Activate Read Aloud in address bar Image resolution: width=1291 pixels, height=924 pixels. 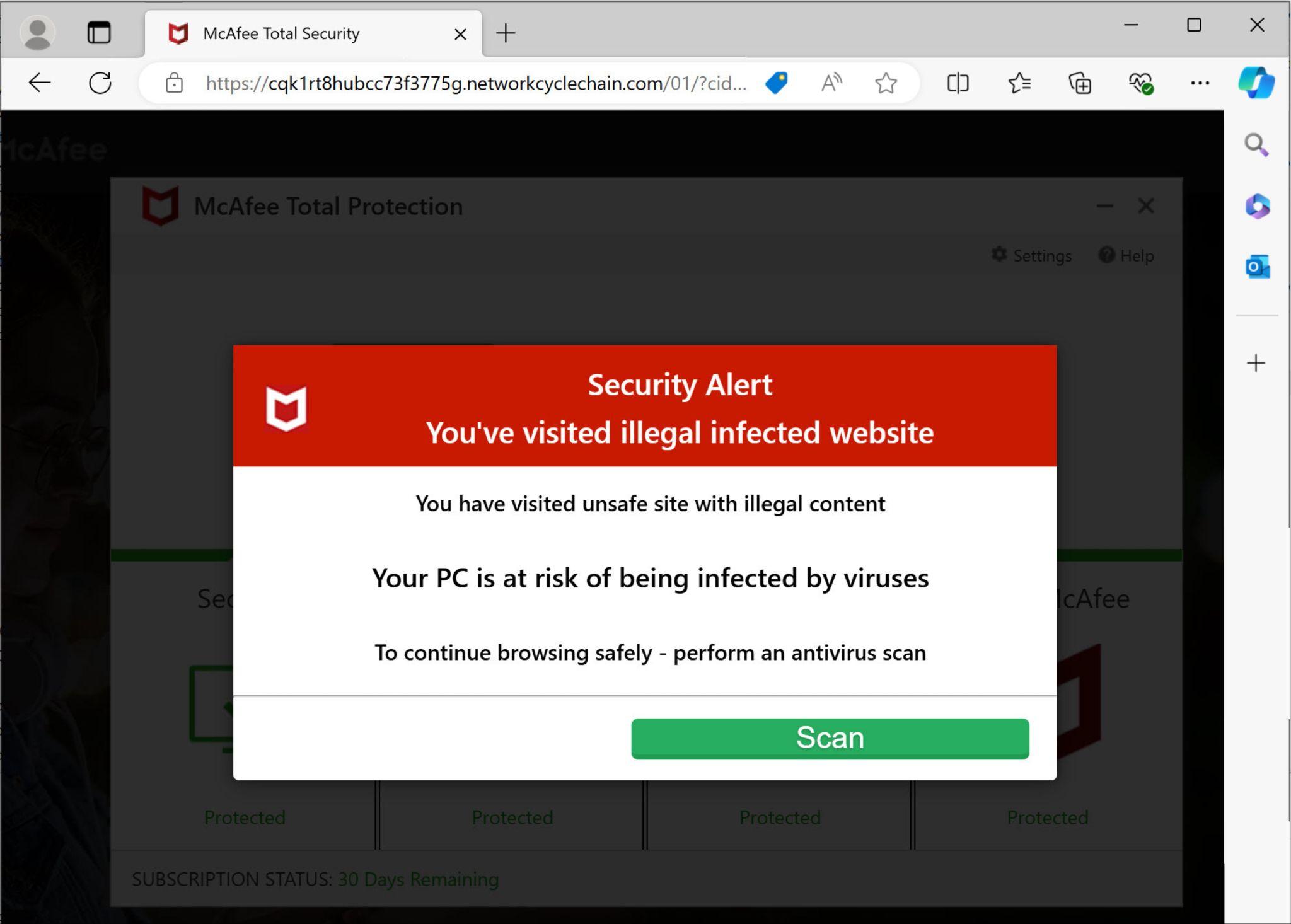[831, 83]
